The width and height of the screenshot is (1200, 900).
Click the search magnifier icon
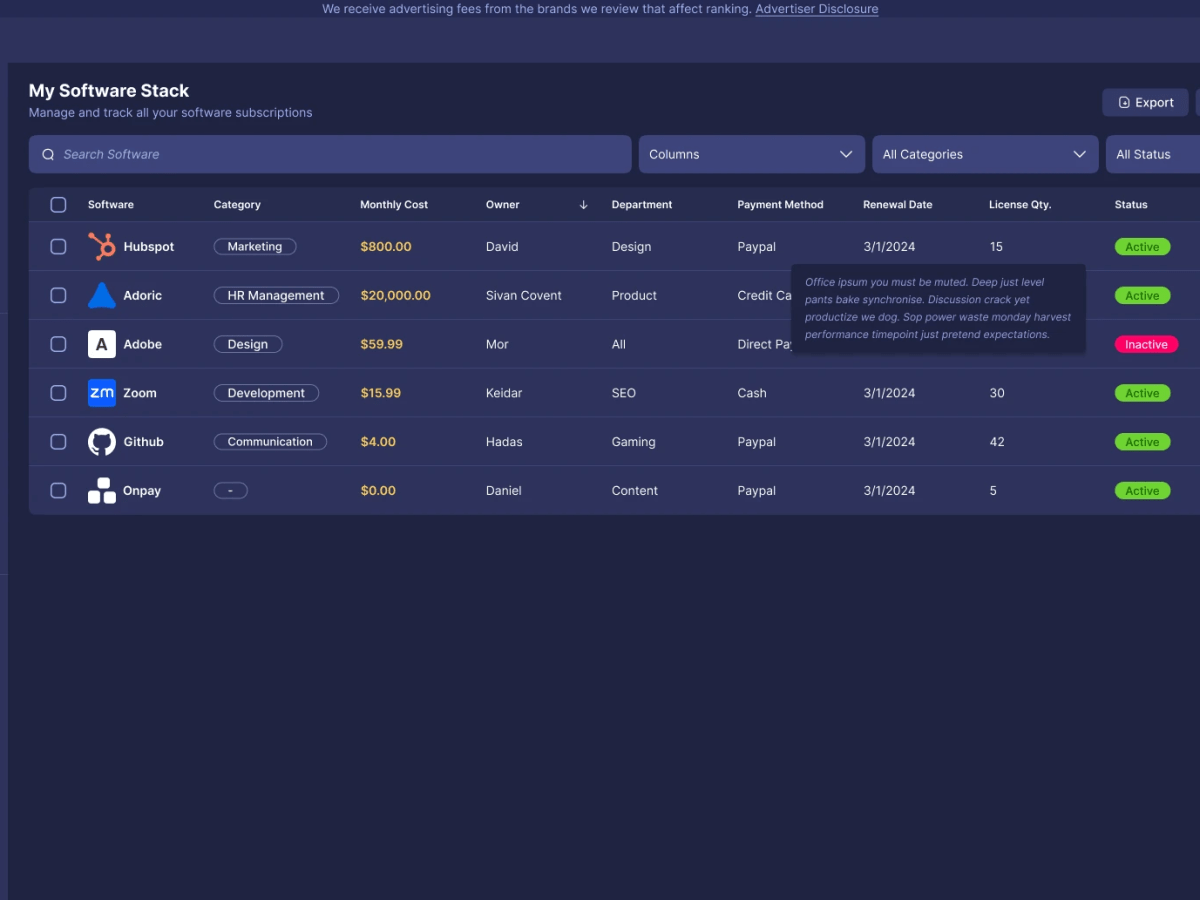coord(48,155)
